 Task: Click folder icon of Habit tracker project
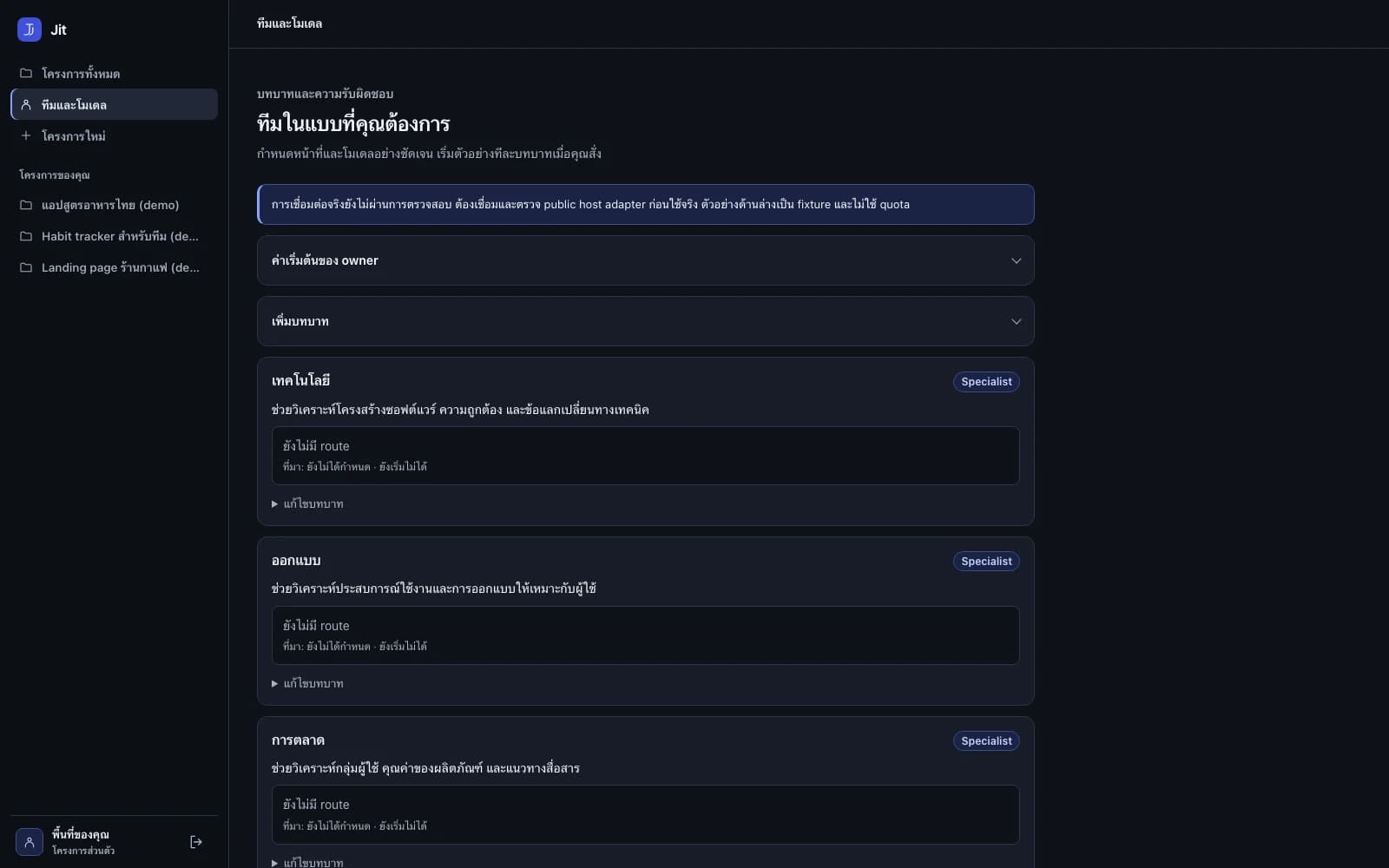[x=26, y=236]
